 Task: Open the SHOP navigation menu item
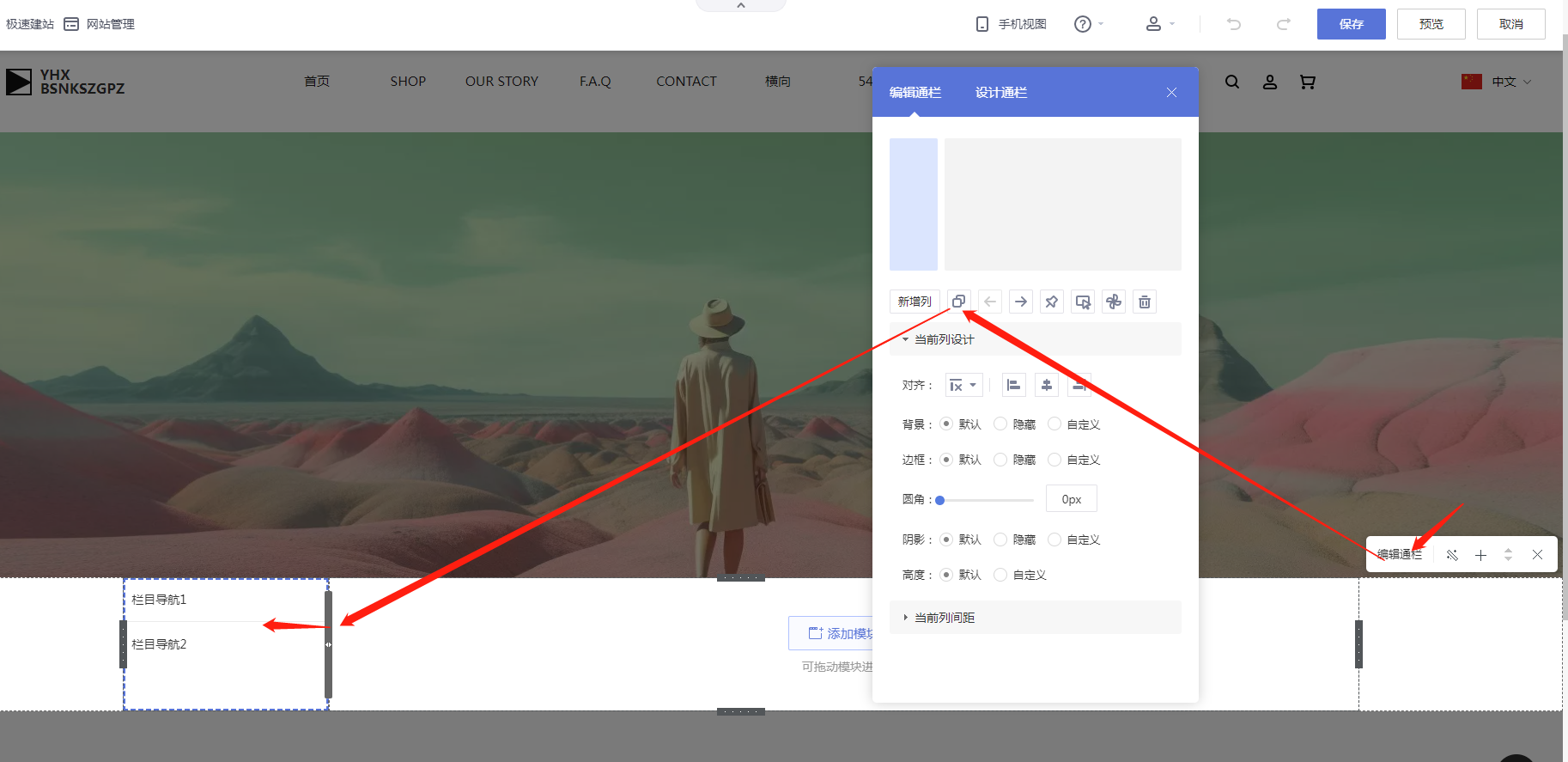[408, 82]
